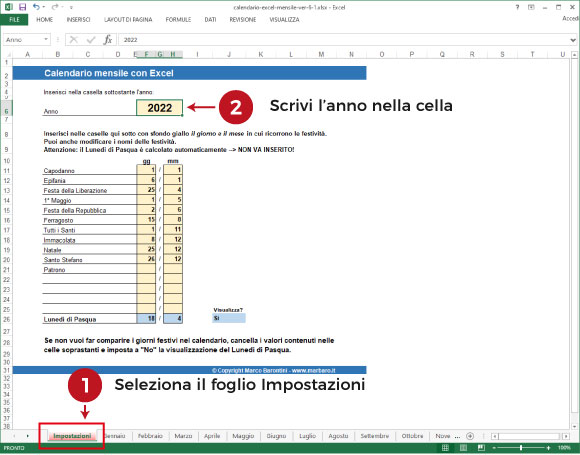Select the Ferragosto month cell 8

(173, 220)
